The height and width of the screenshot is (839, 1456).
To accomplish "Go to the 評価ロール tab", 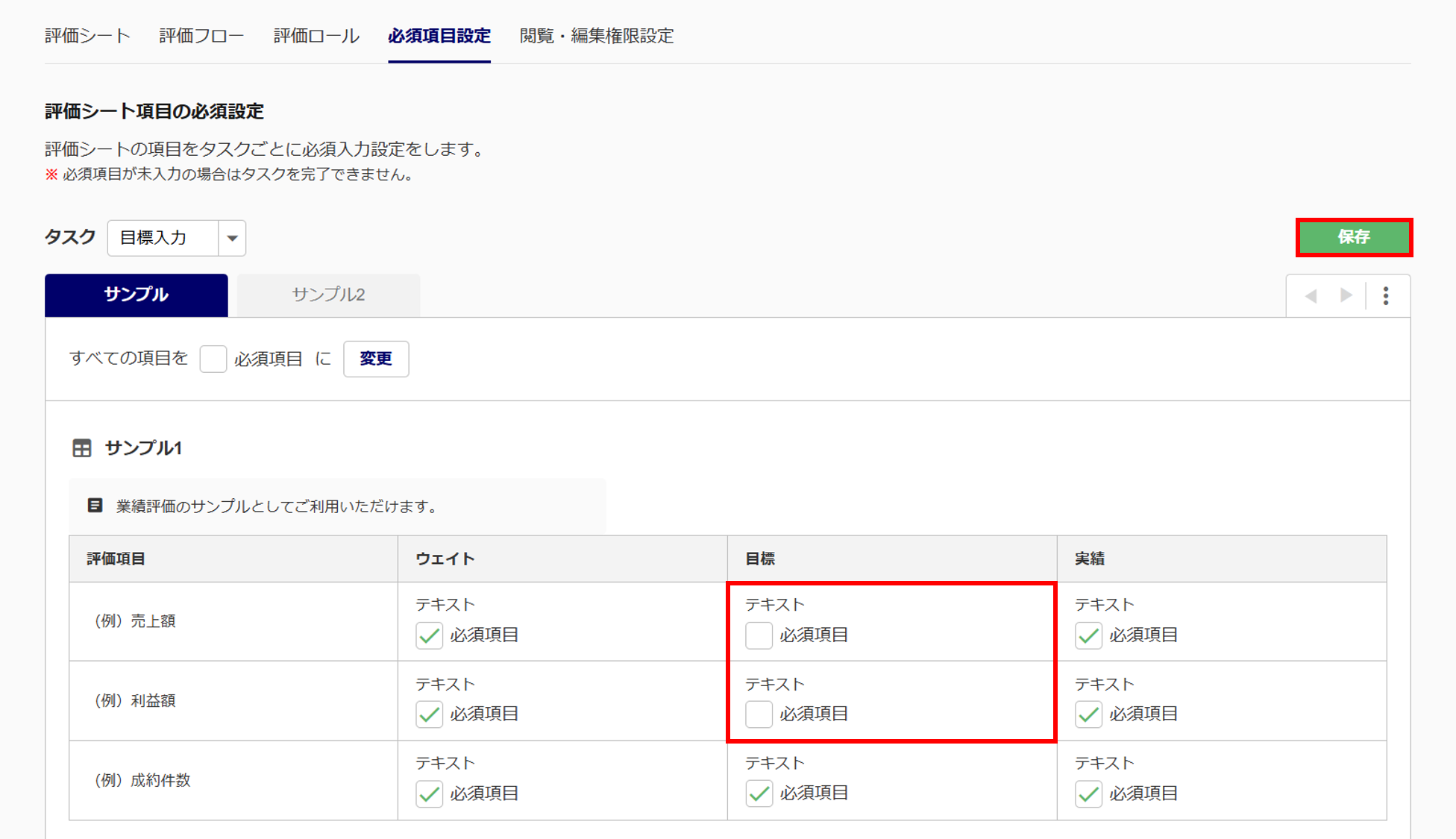I will (316, 36).
